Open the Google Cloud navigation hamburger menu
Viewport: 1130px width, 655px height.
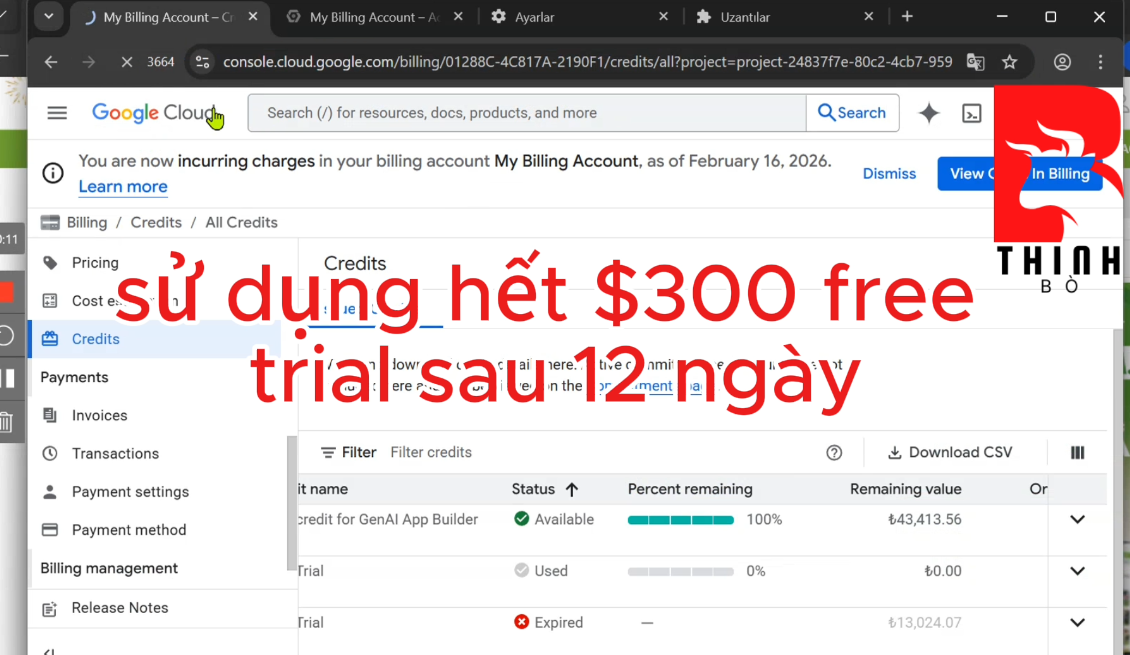click(57, 113)
